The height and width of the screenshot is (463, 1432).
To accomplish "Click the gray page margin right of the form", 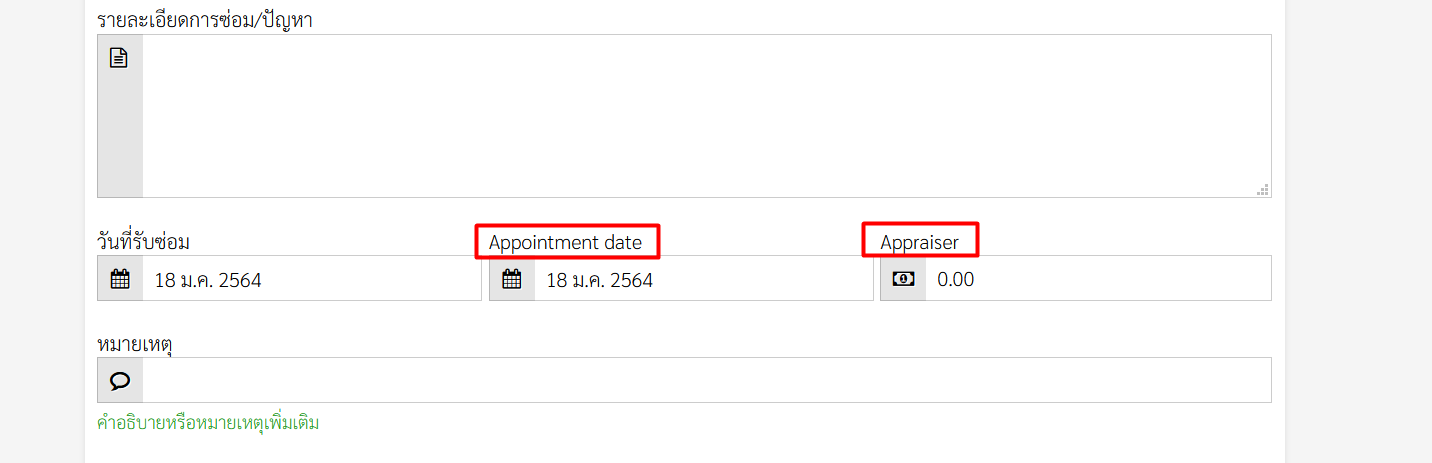I will click(x=1358, y=230).
